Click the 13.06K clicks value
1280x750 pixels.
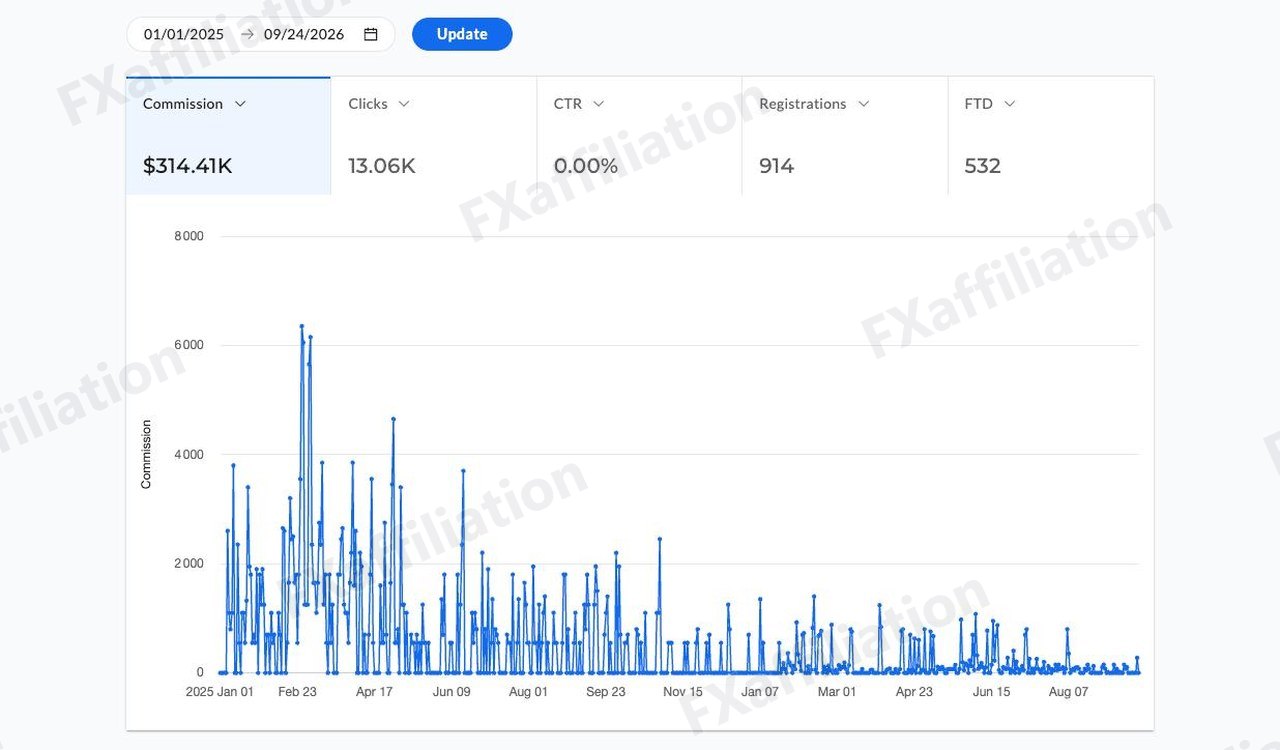[382, 166]
